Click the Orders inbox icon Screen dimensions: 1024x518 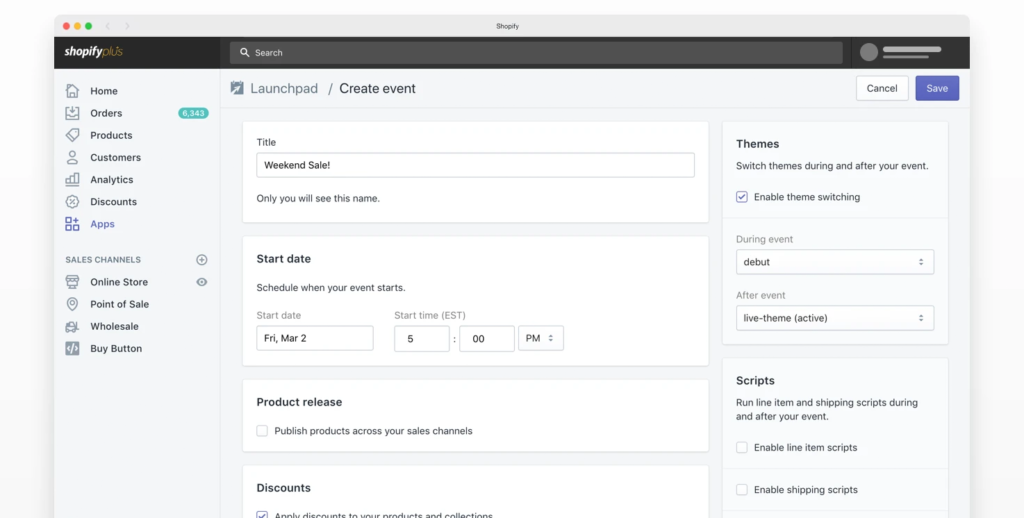72,113
